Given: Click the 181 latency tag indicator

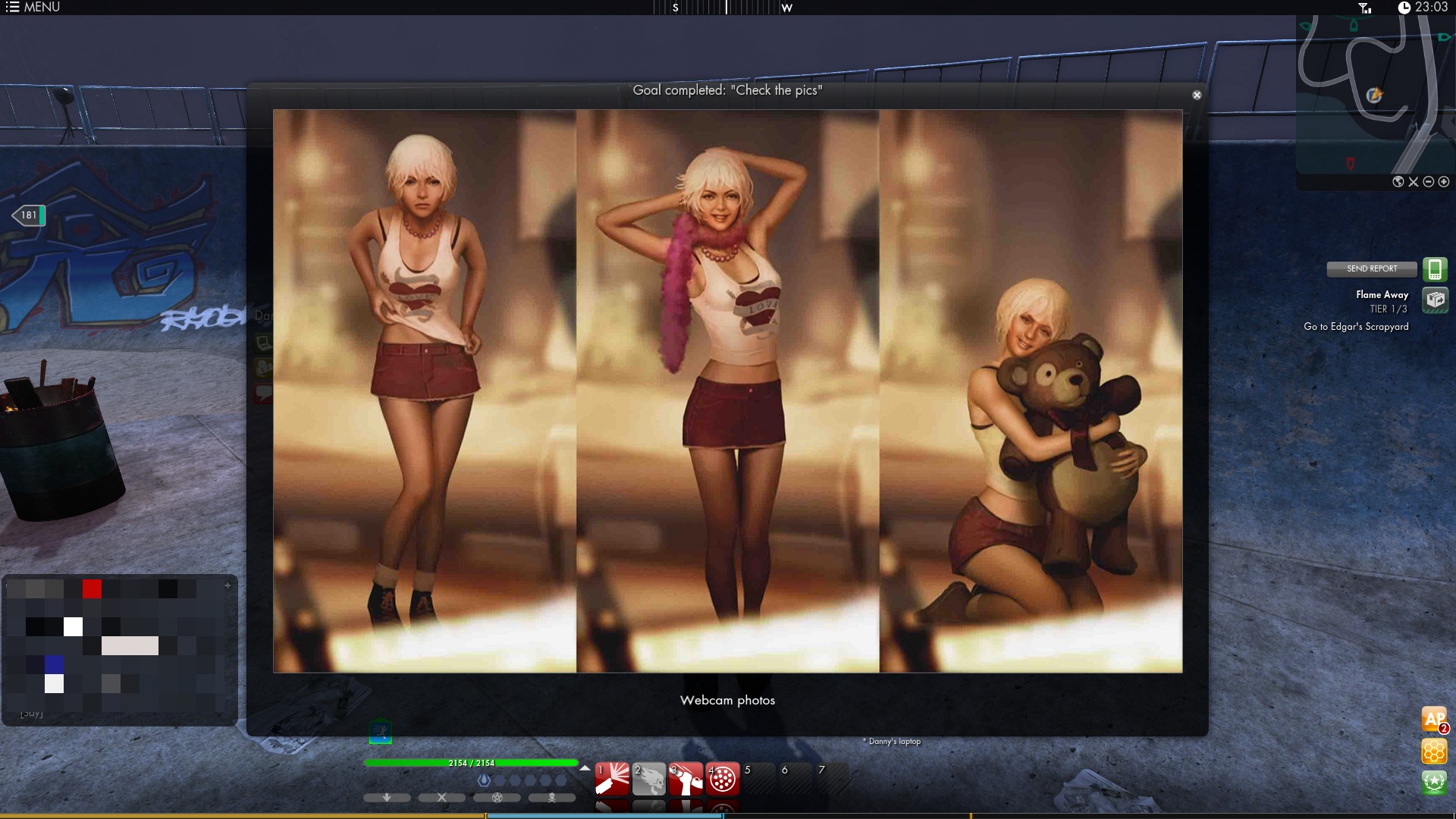Looking at the screenshot, I should tap(29, 215).
